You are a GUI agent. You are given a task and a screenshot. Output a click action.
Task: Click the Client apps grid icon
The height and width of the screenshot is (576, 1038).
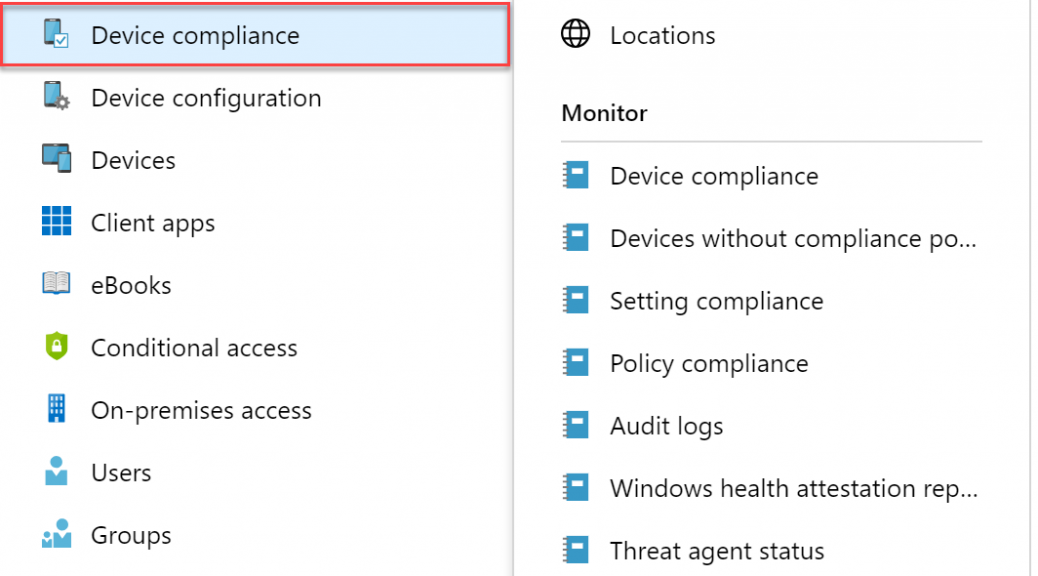click(x=56, y=220)
